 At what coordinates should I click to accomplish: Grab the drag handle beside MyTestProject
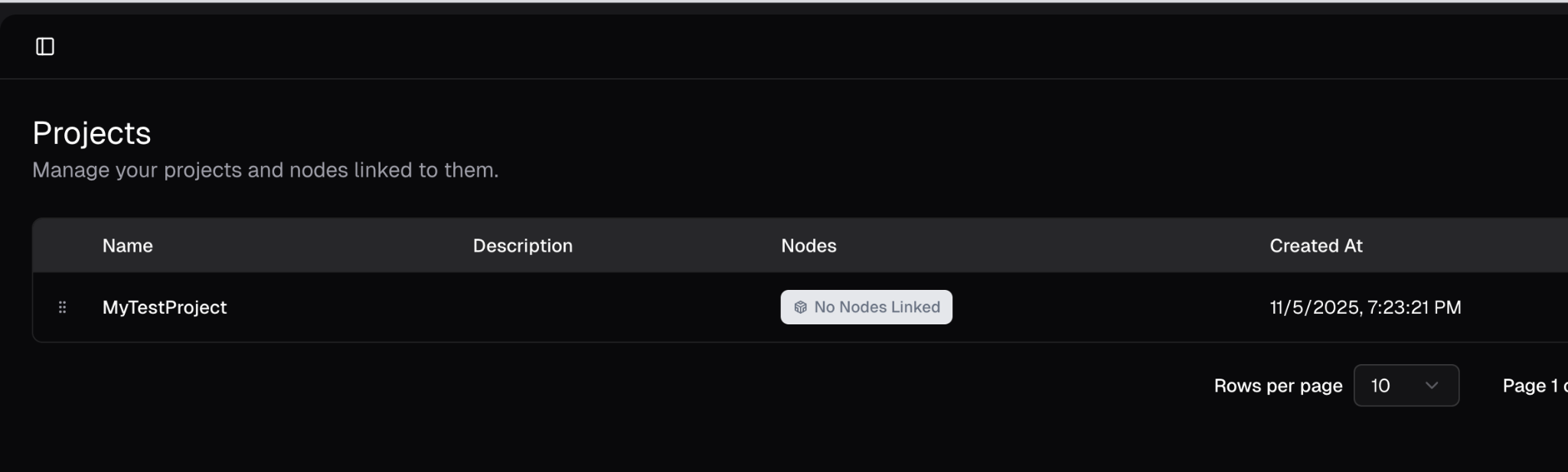pos(63,307)
